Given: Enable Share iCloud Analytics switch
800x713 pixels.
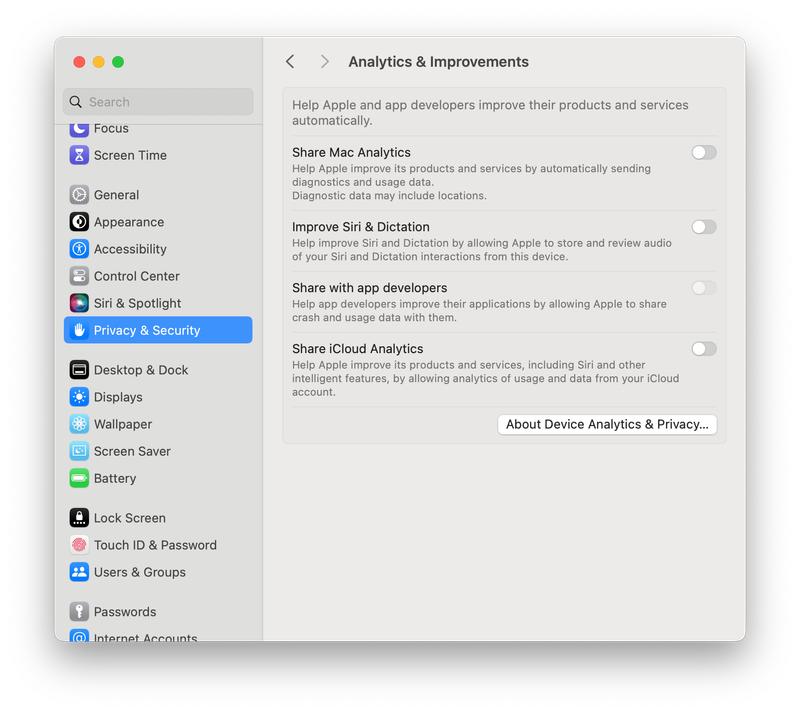Looking at the screenshot, I should pyautogui.click(x=704, y=349).
